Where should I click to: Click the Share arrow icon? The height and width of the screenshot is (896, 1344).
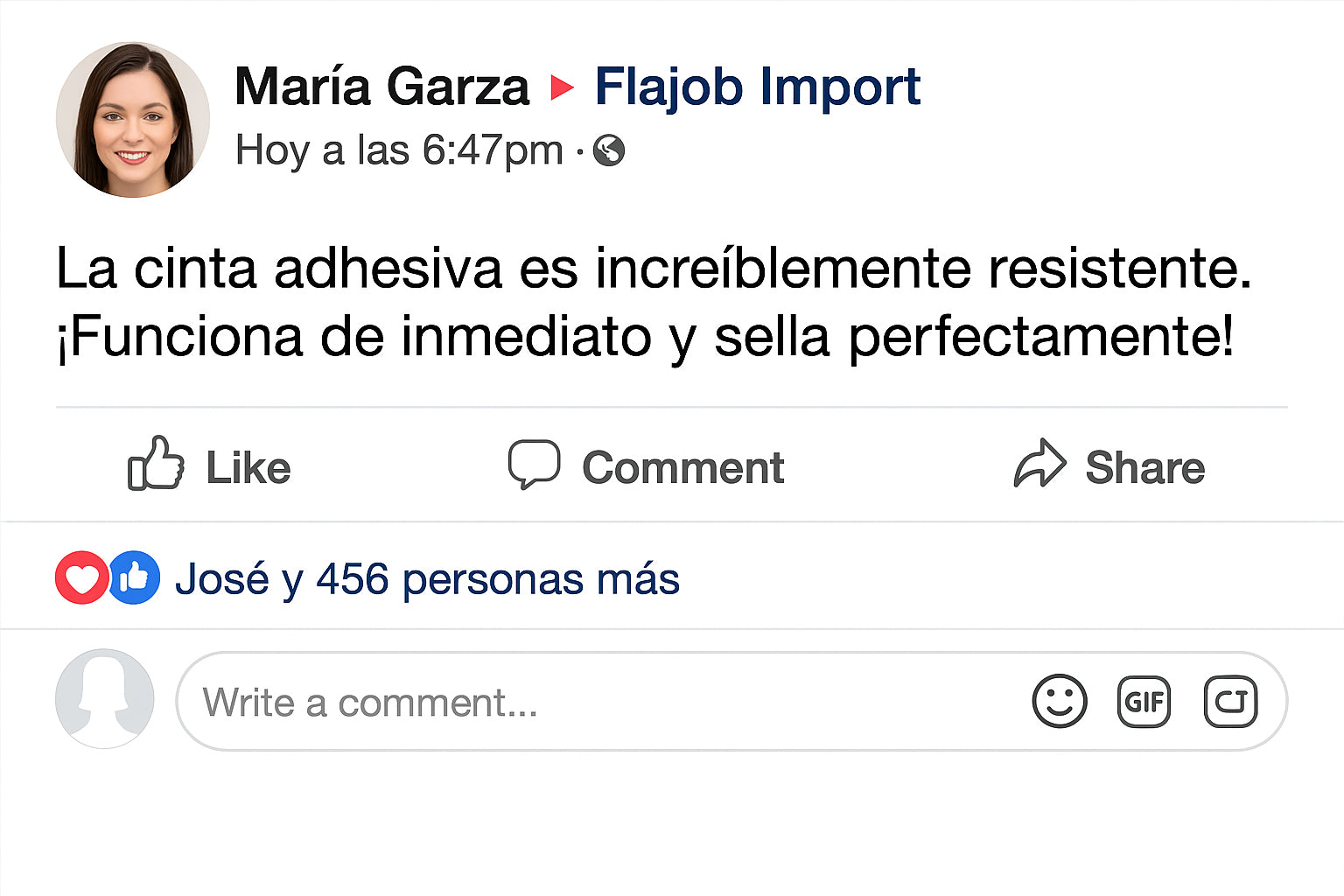click(1039, 463)
